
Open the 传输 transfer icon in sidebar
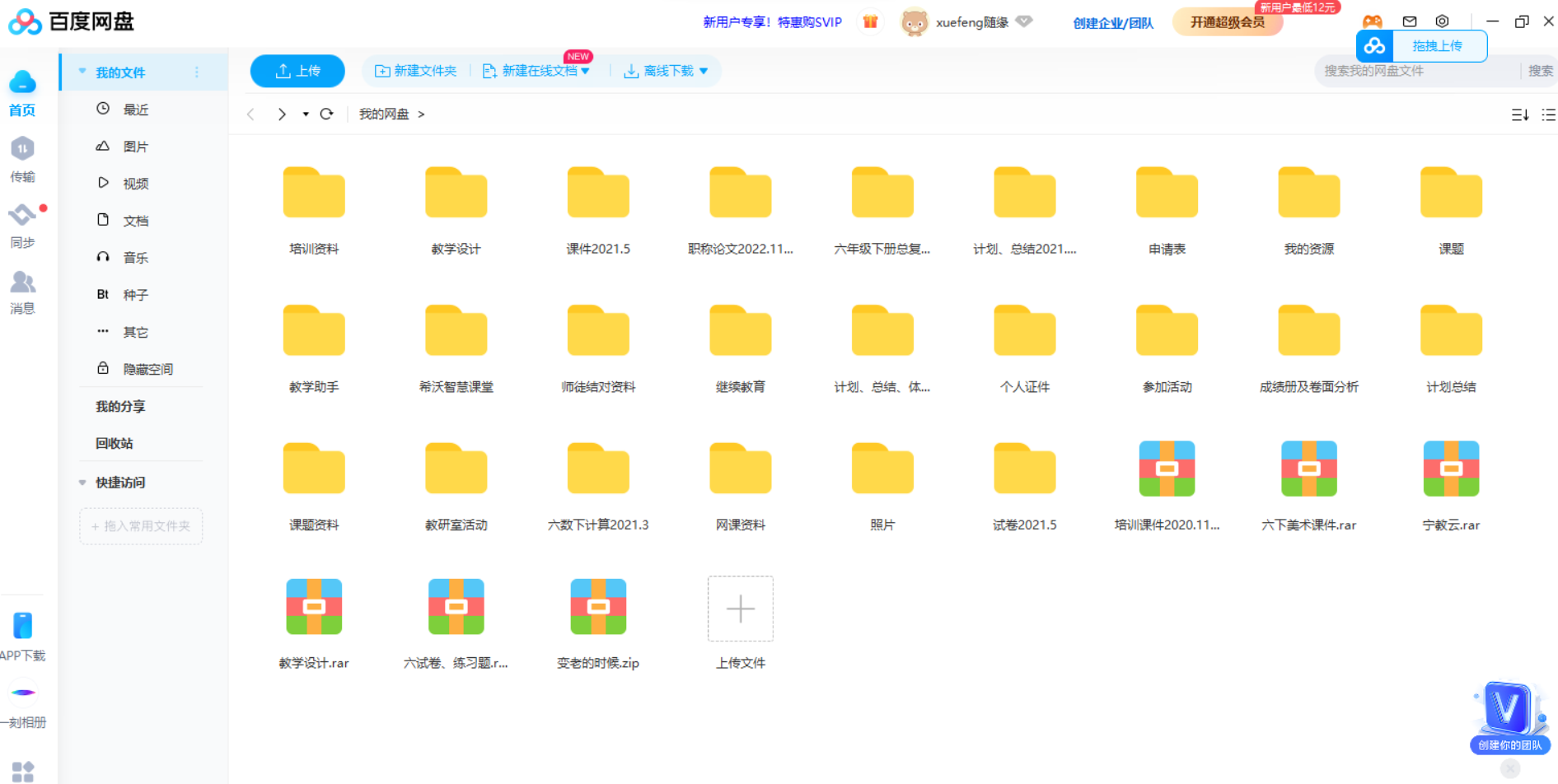click(x=22, y=150)
